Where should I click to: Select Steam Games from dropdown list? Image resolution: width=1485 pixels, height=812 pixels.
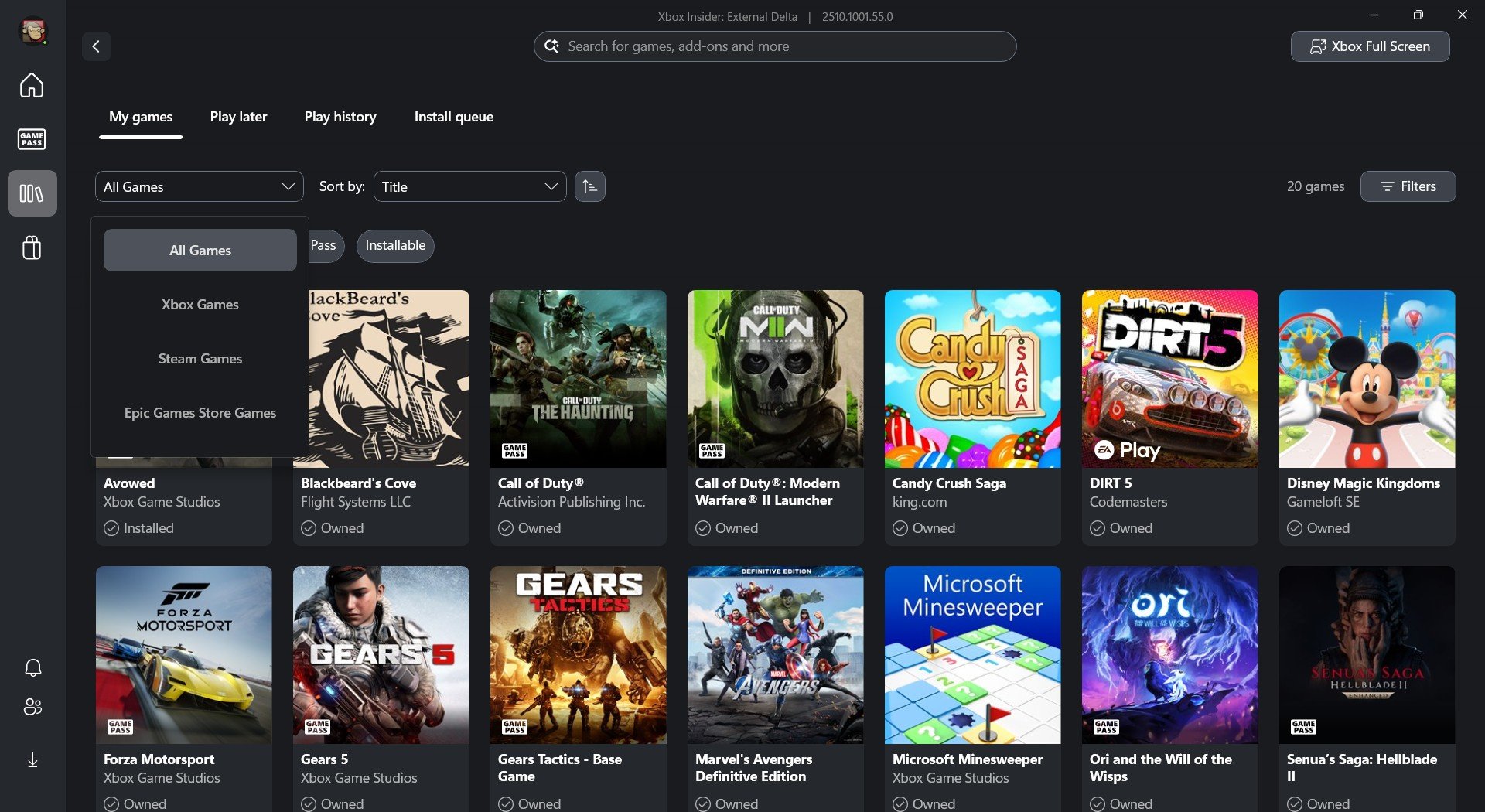[200, 359]
